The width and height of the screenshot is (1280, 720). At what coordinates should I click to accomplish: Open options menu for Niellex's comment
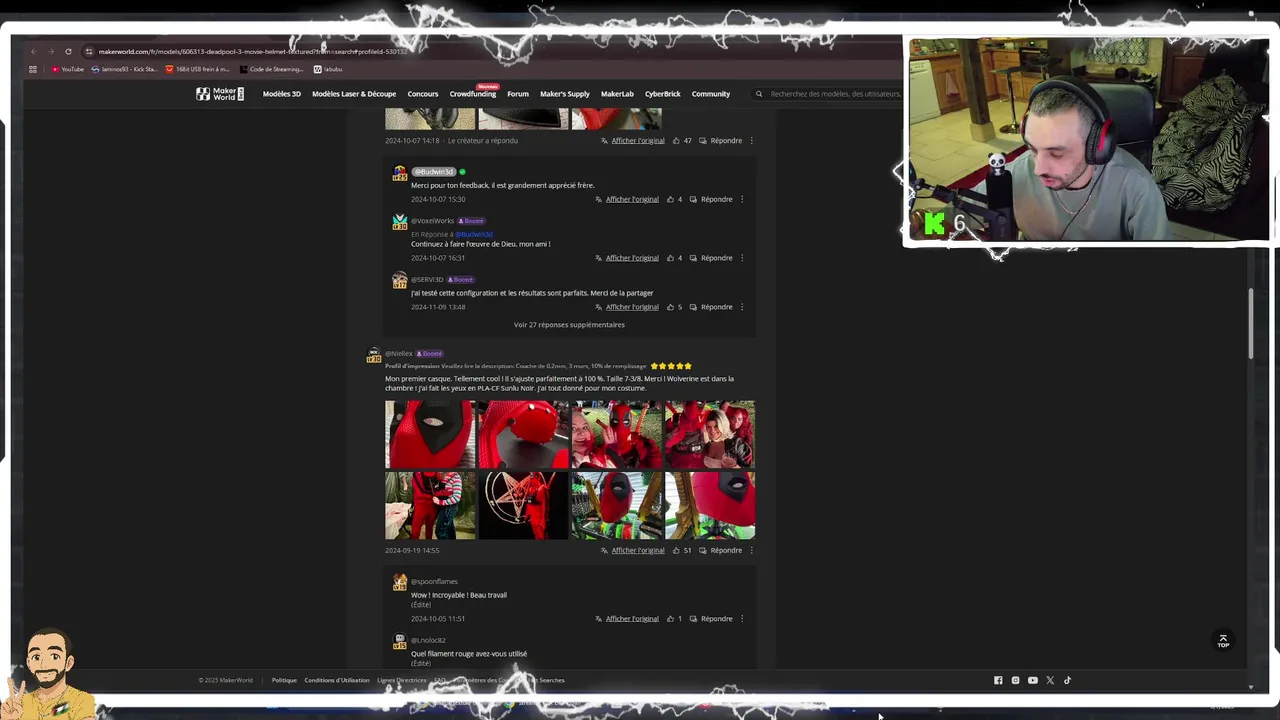(752, 551)
